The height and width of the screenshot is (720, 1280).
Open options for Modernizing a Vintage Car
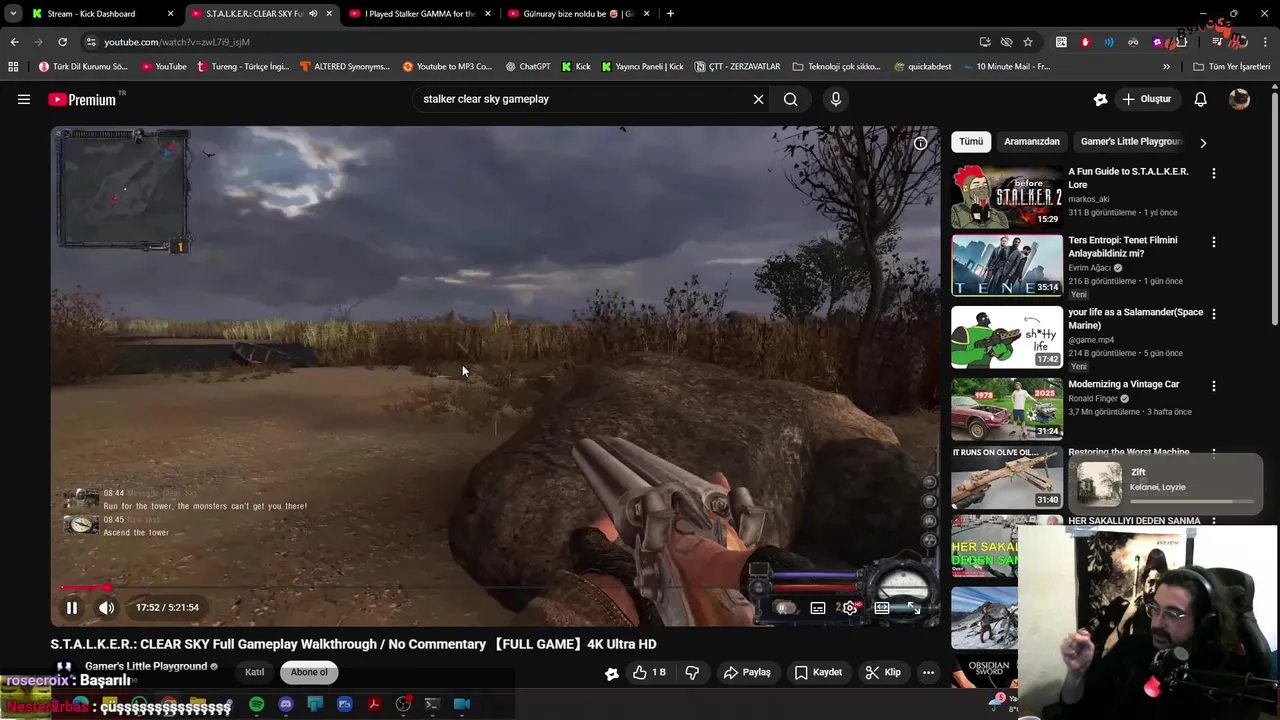click(x=1214, y=386)
